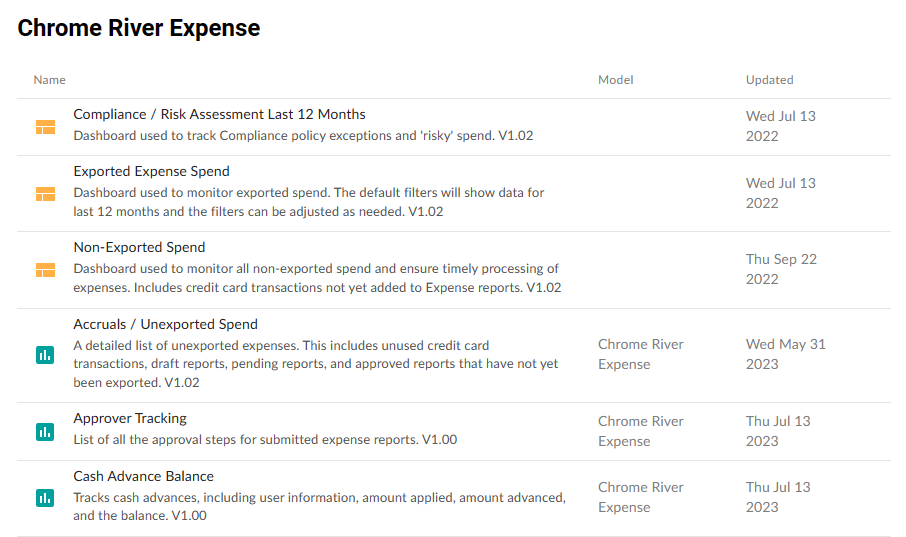906x537 pixels.
Task: Open Compliance / Risk Assessment Last 12 Months dashboard
Action: 219,114
